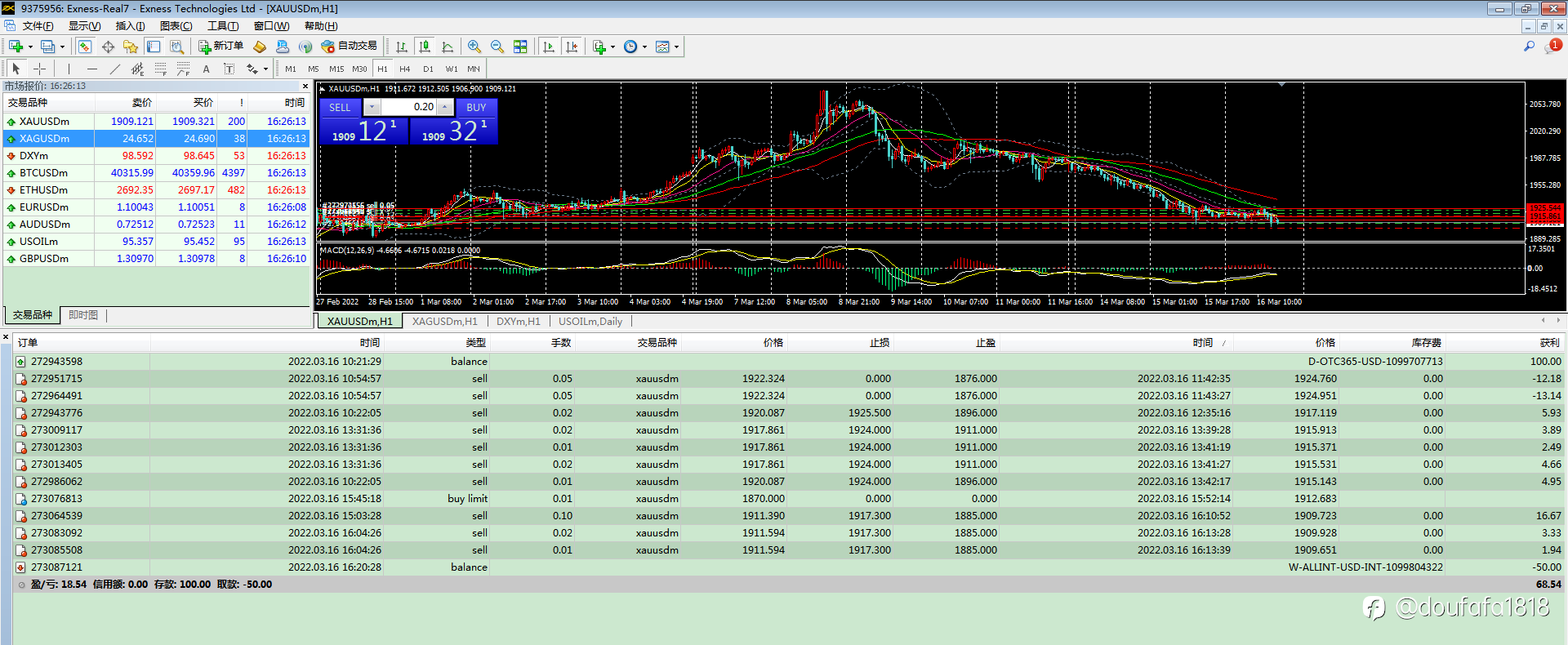Switch to the 即时图 tick chart tab
Image resolution: width=1568 pixels, height=645 pixels.
tap(83, 315)
